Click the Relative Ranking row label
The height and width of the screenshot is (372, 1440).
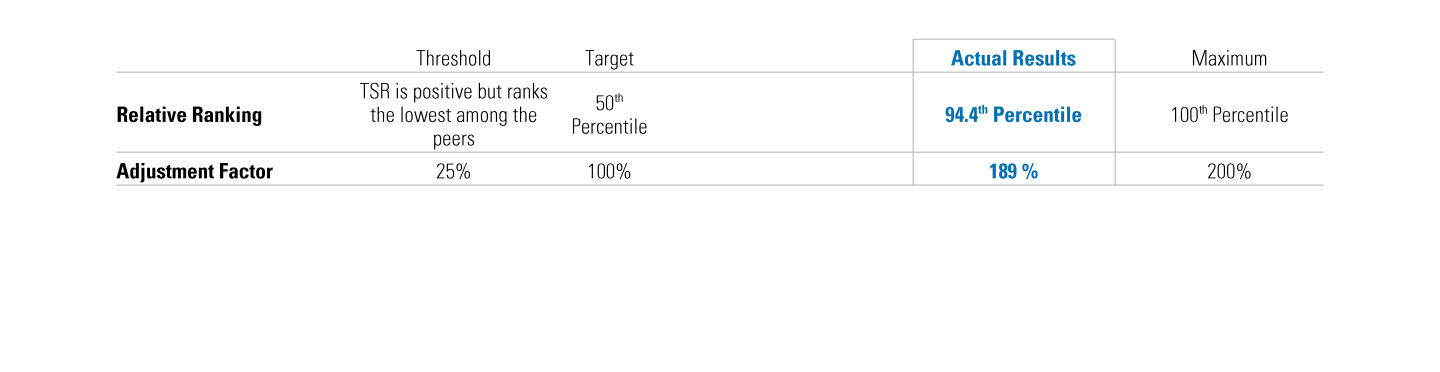coord(189,115)
